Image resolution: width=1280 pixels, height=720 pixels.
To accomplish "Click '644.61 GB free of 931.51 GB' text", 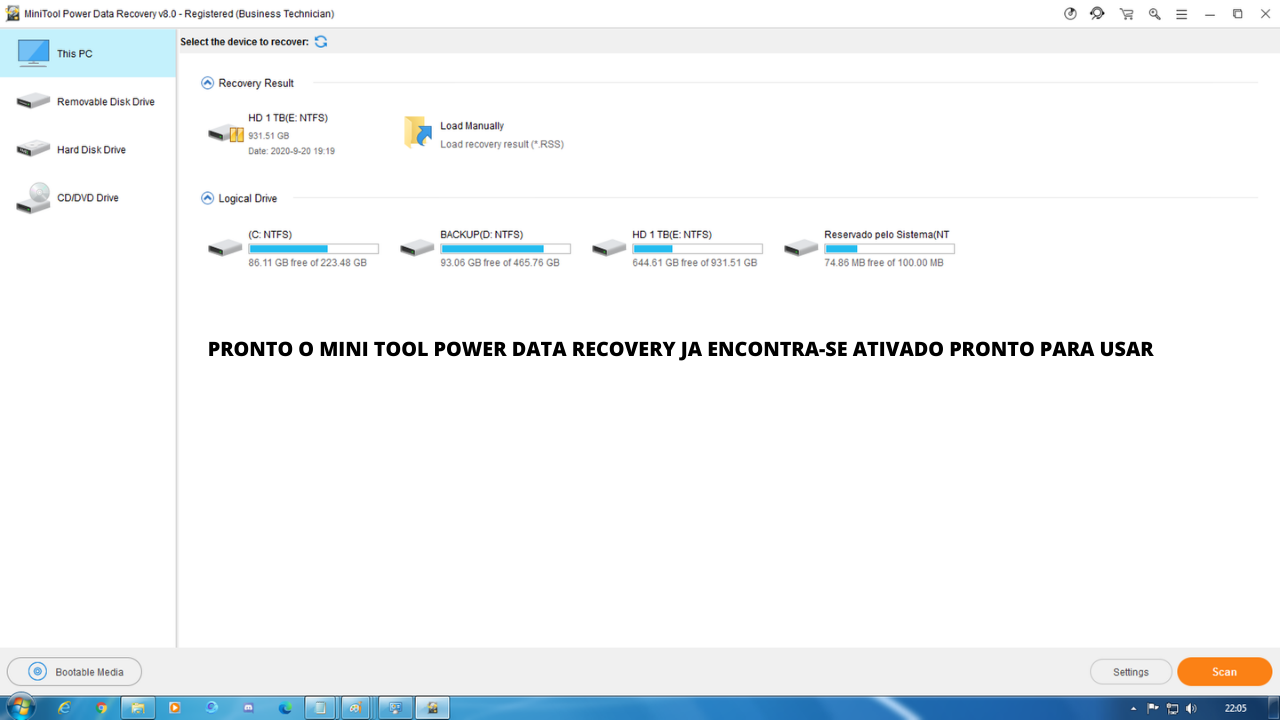I will tap(694, 263).
